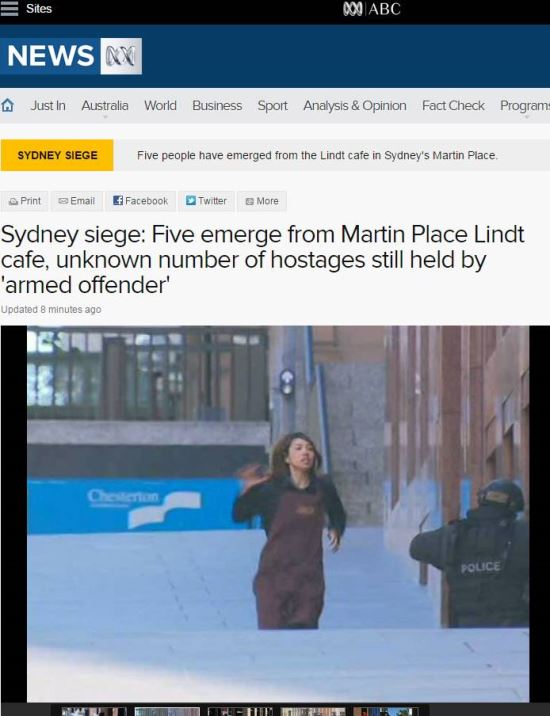Go to home via house icon

7,105
